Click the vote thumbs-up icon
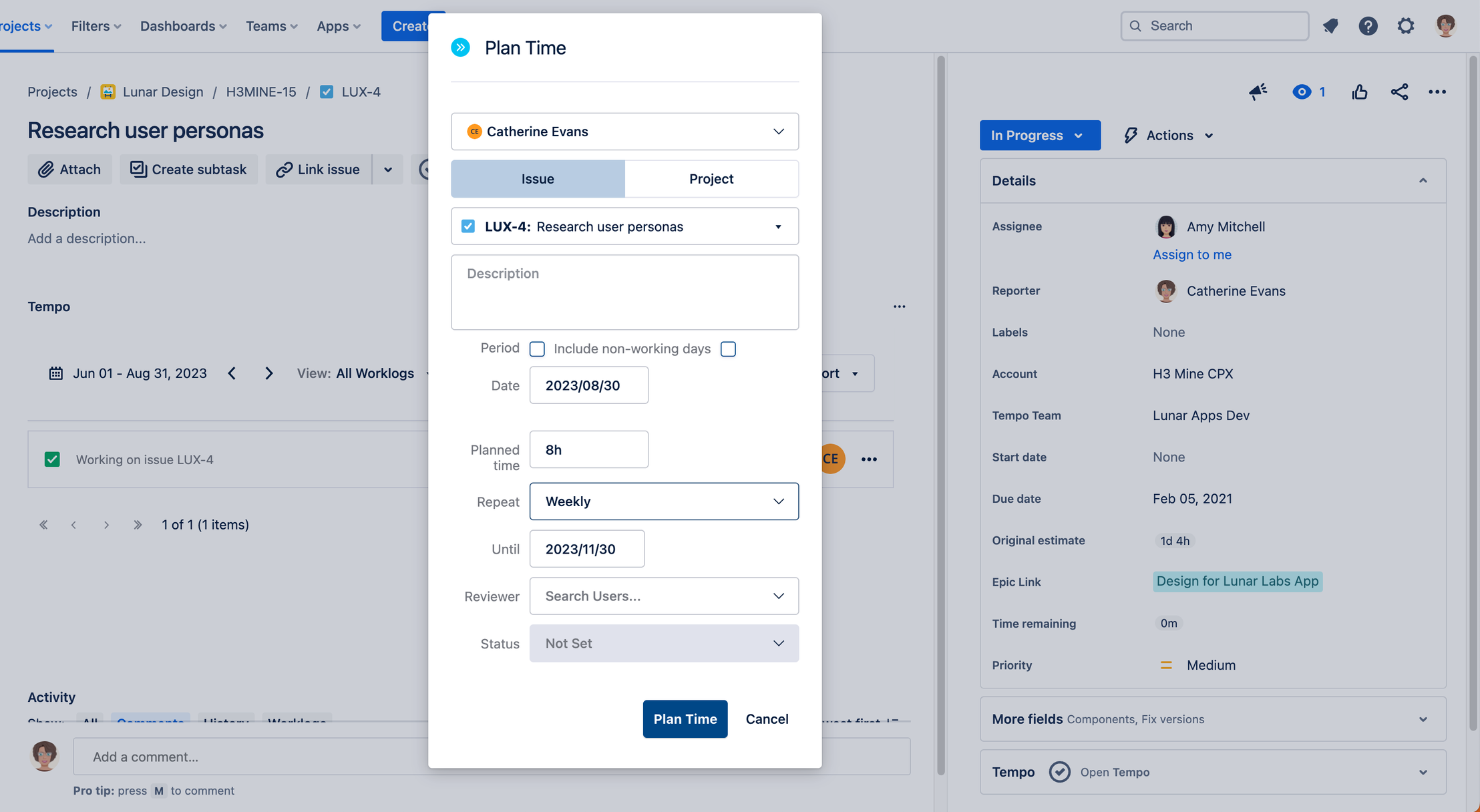The width and height of the screenshot is (1480, 812). [x=1360, y=91]
